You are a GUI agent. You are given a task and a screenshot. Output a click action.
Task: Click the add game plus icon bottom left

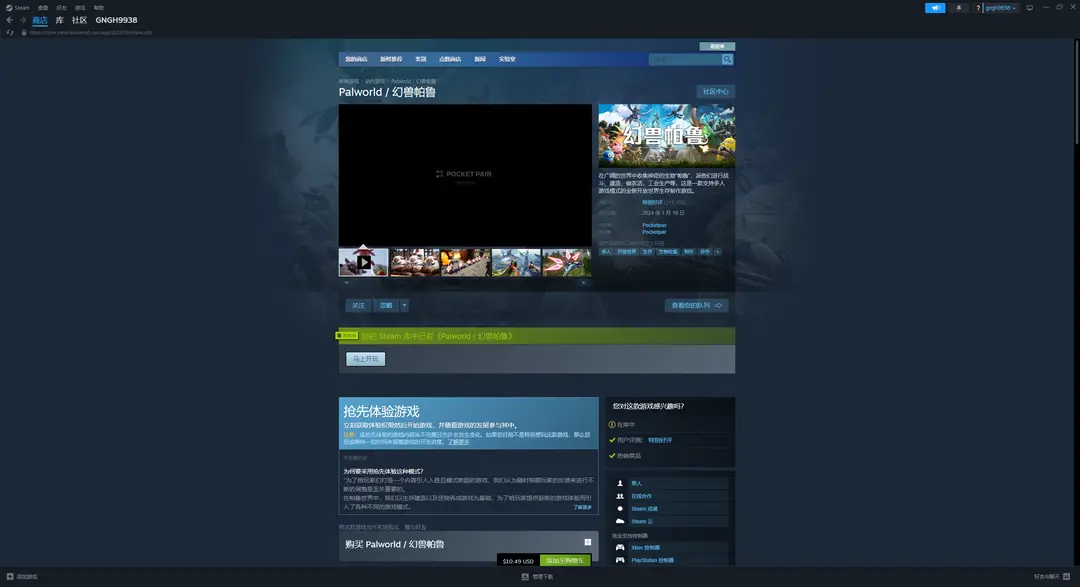(10, 576)
